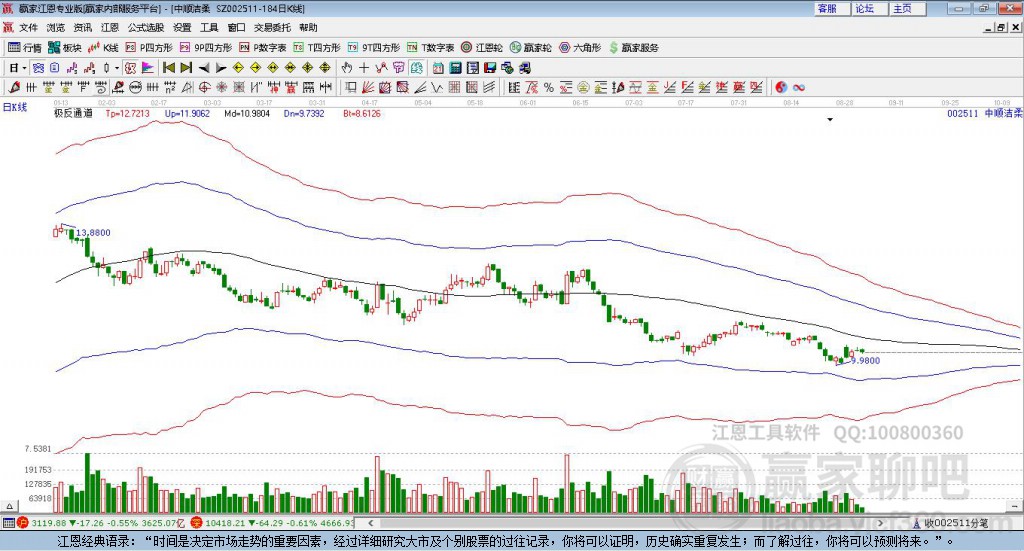The image size is (1024, 551).
Task: Click the 客服 customer service button
Action: [831, 8]
